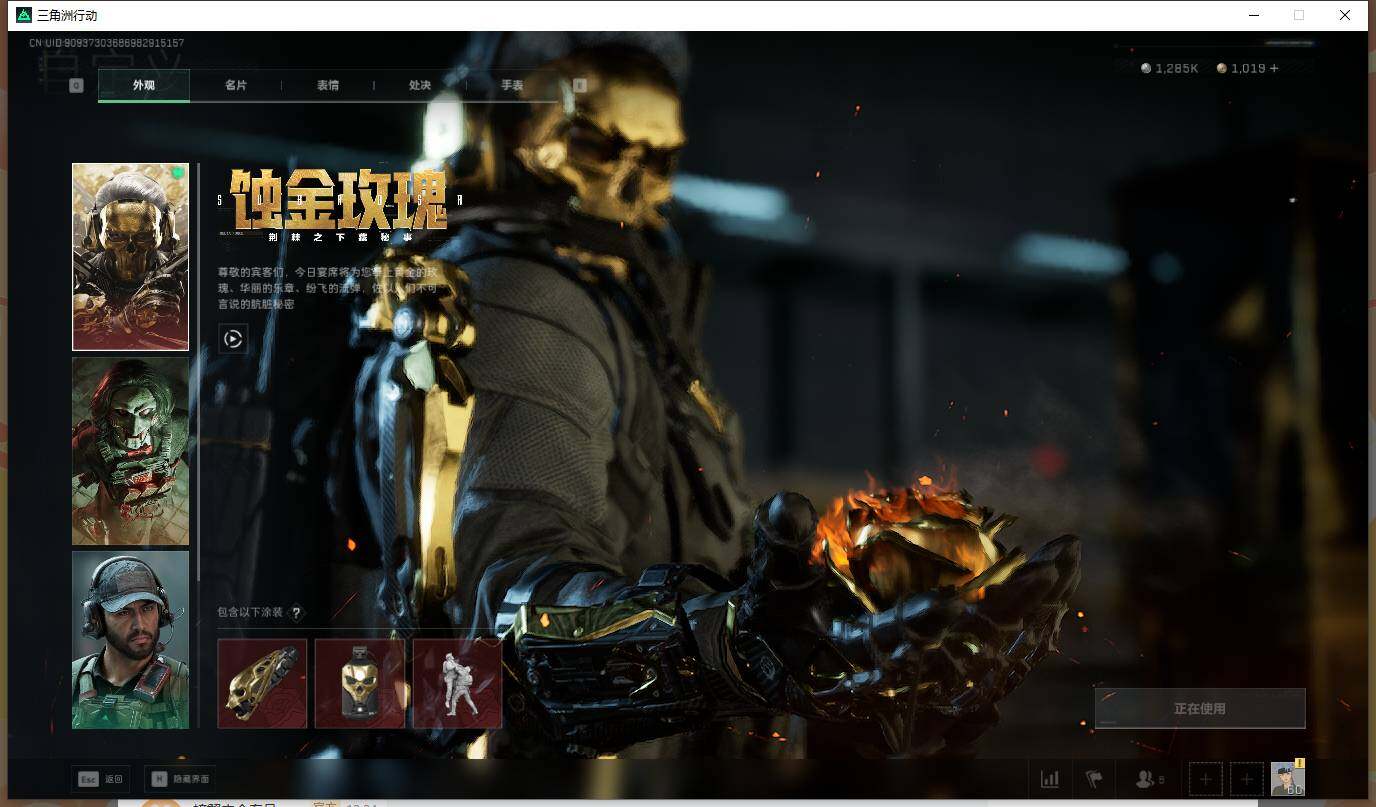Open the 名片 tab
This screenshot has height=807, width=1376.
(x=236, y=85)
